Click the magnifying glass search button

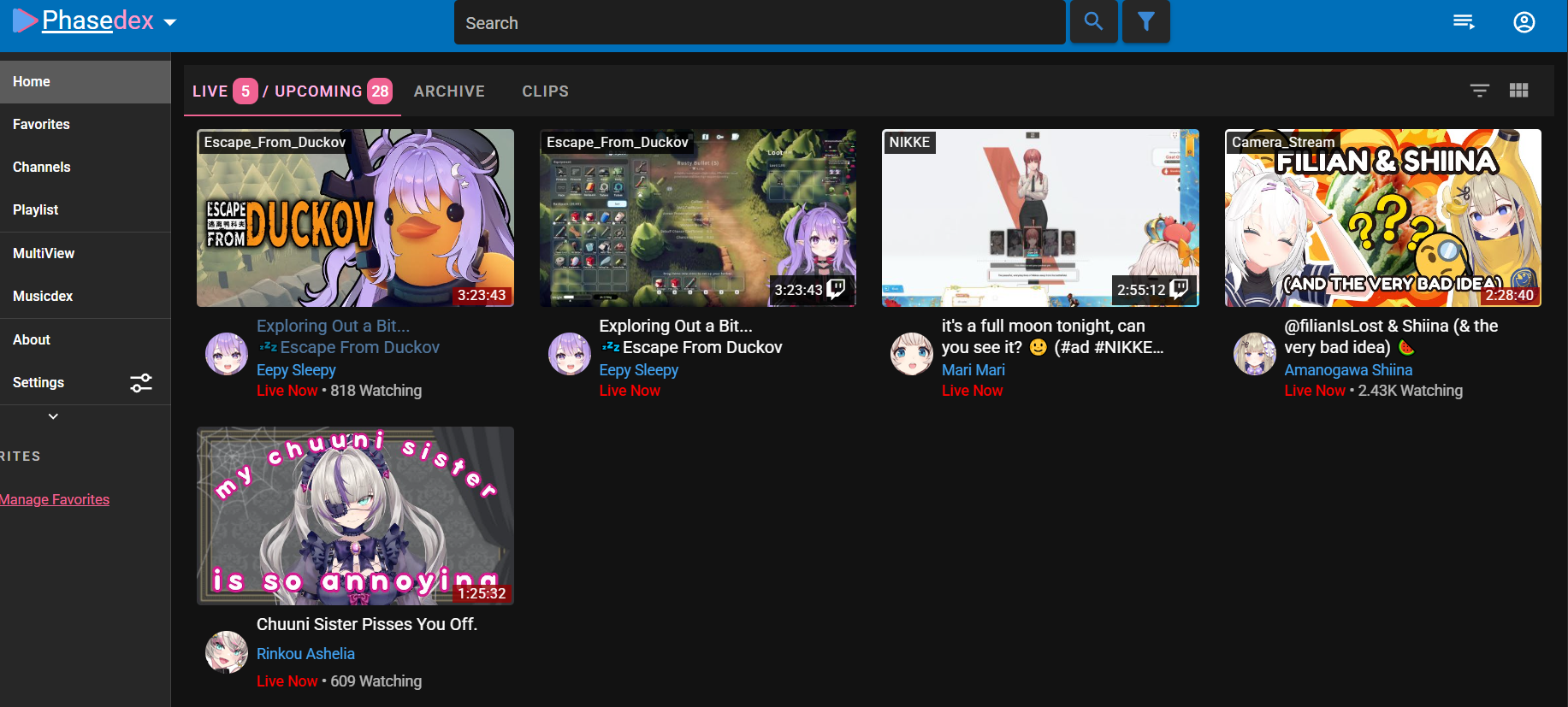point(1093,21)
